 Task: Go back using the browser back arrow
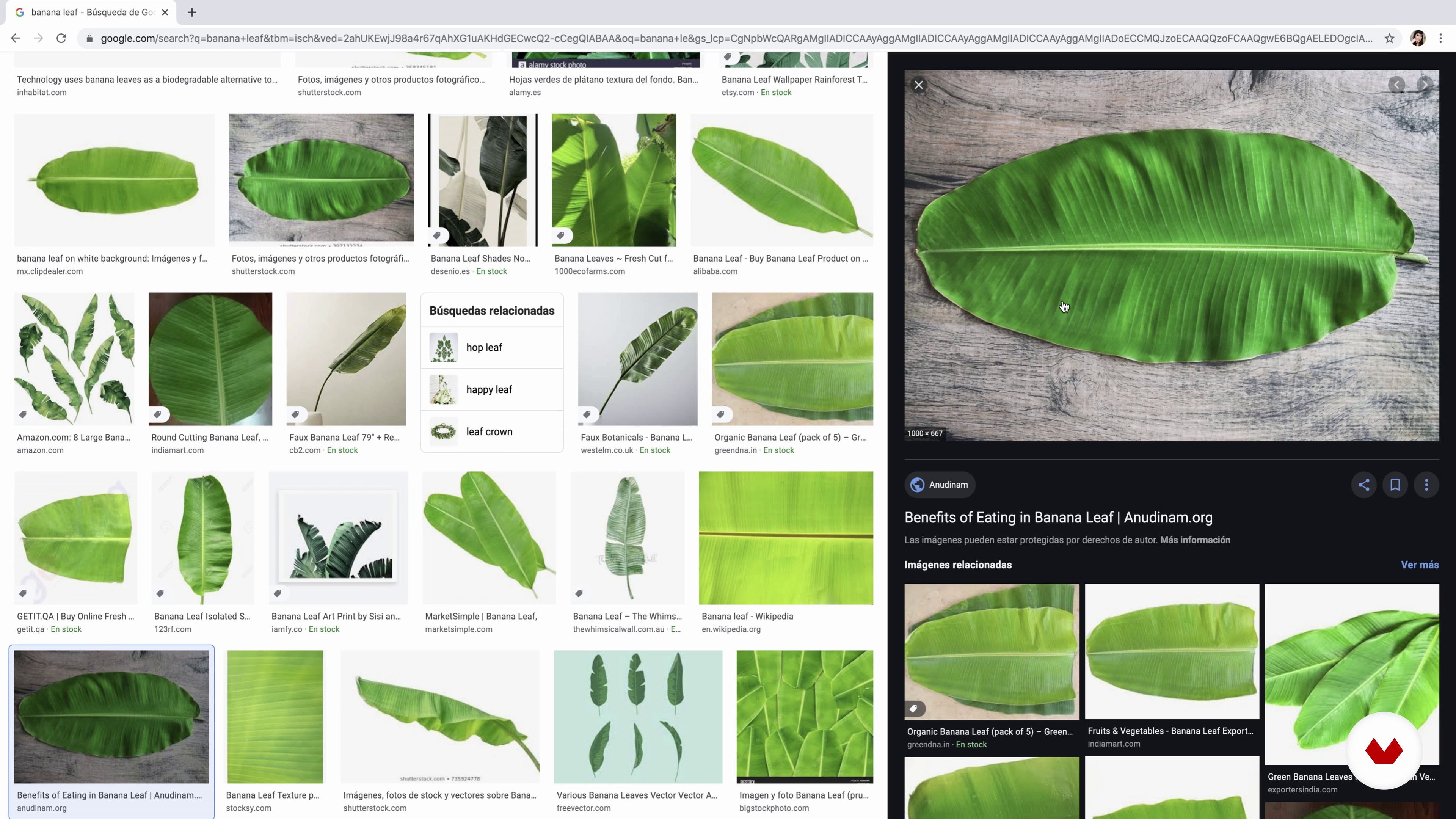point(15,38)
